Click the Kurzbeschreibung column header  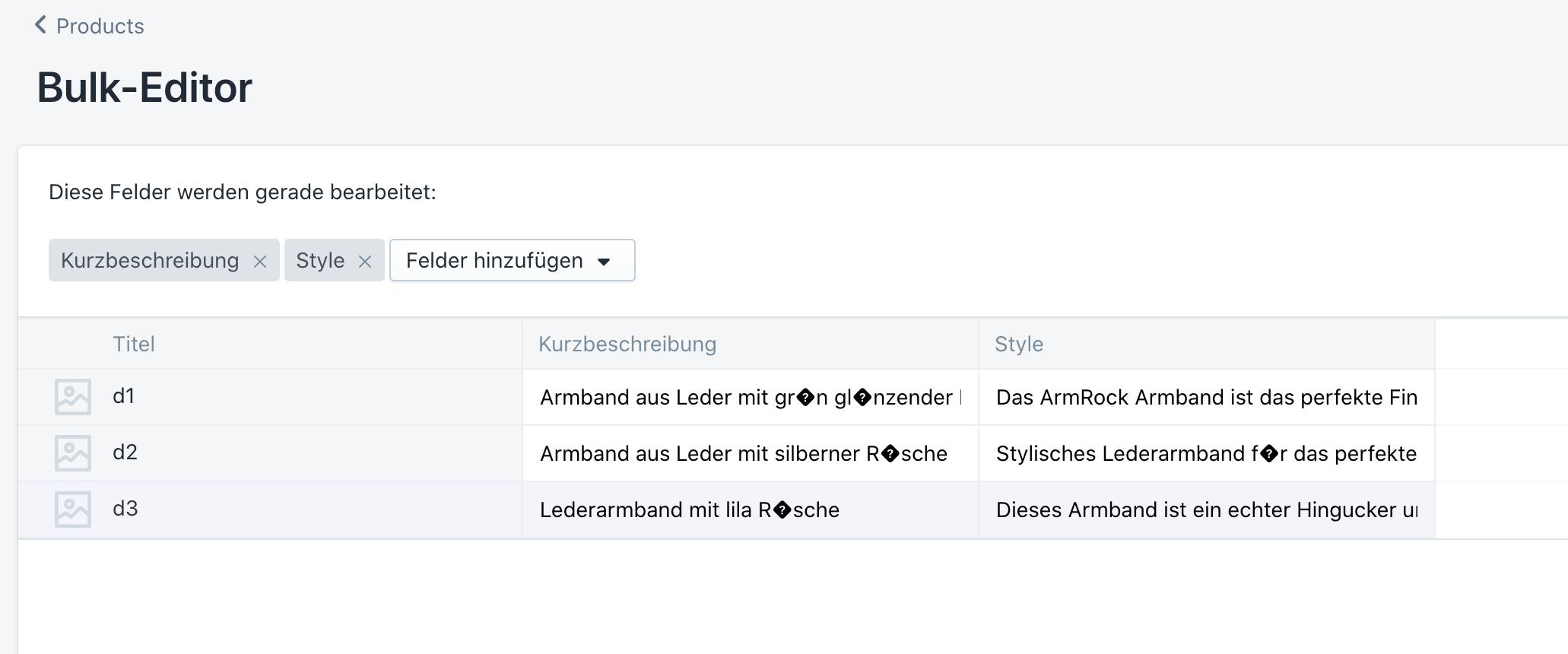point(627,344)
